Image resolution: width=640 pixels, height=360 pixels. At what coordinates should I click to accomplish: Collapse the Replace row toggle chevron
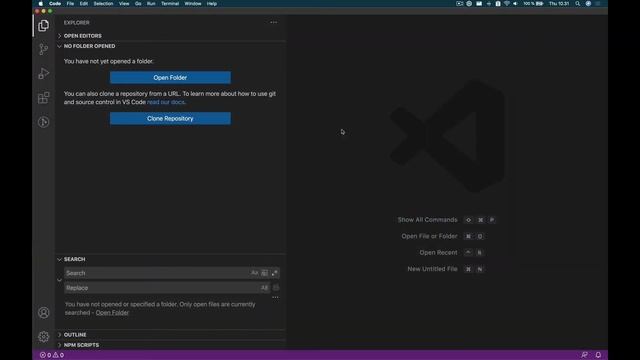point(60,280)
